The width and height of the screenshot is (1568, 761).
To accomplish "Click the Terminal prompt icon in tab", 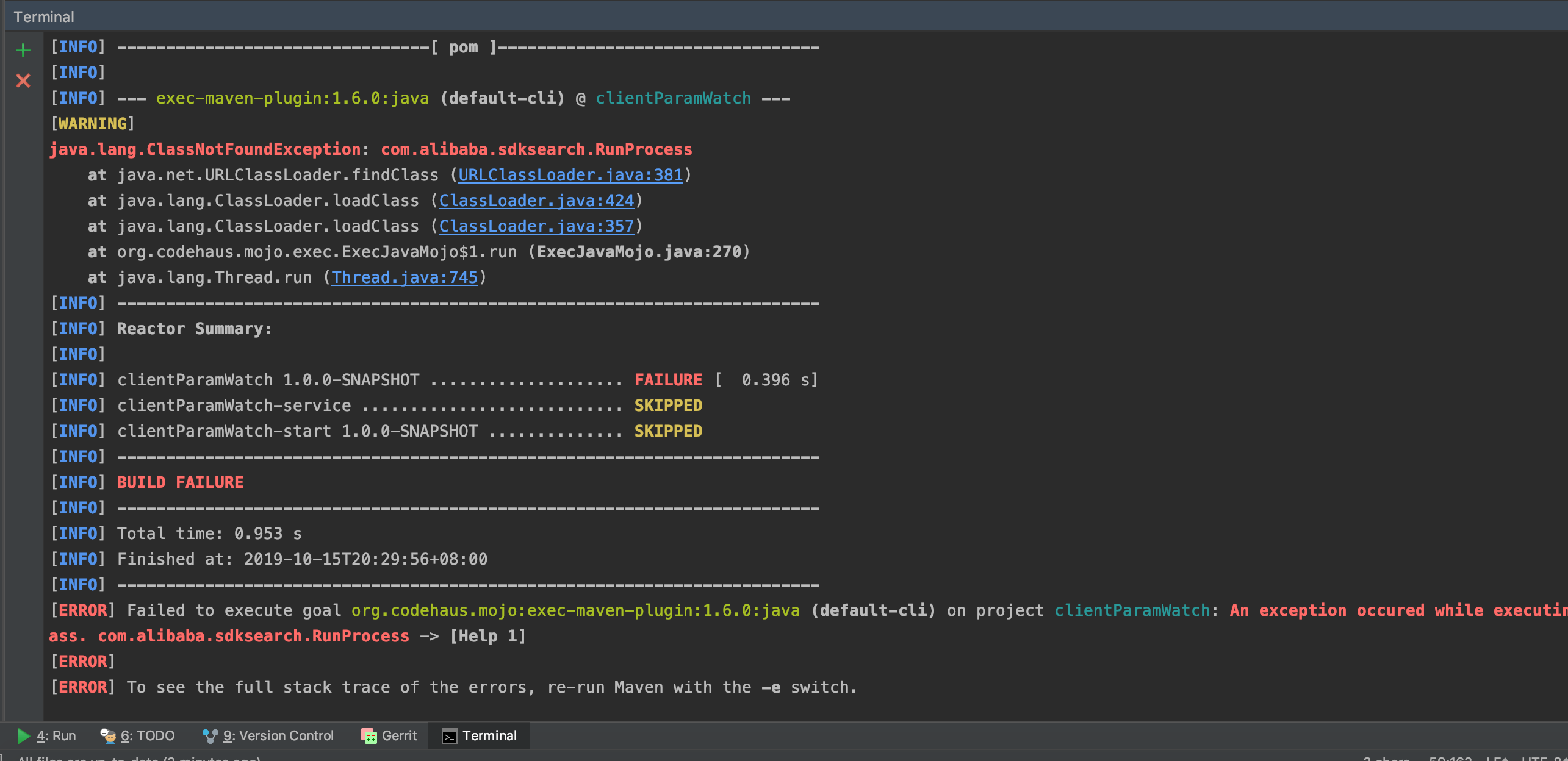I will [x=449, y=736].
